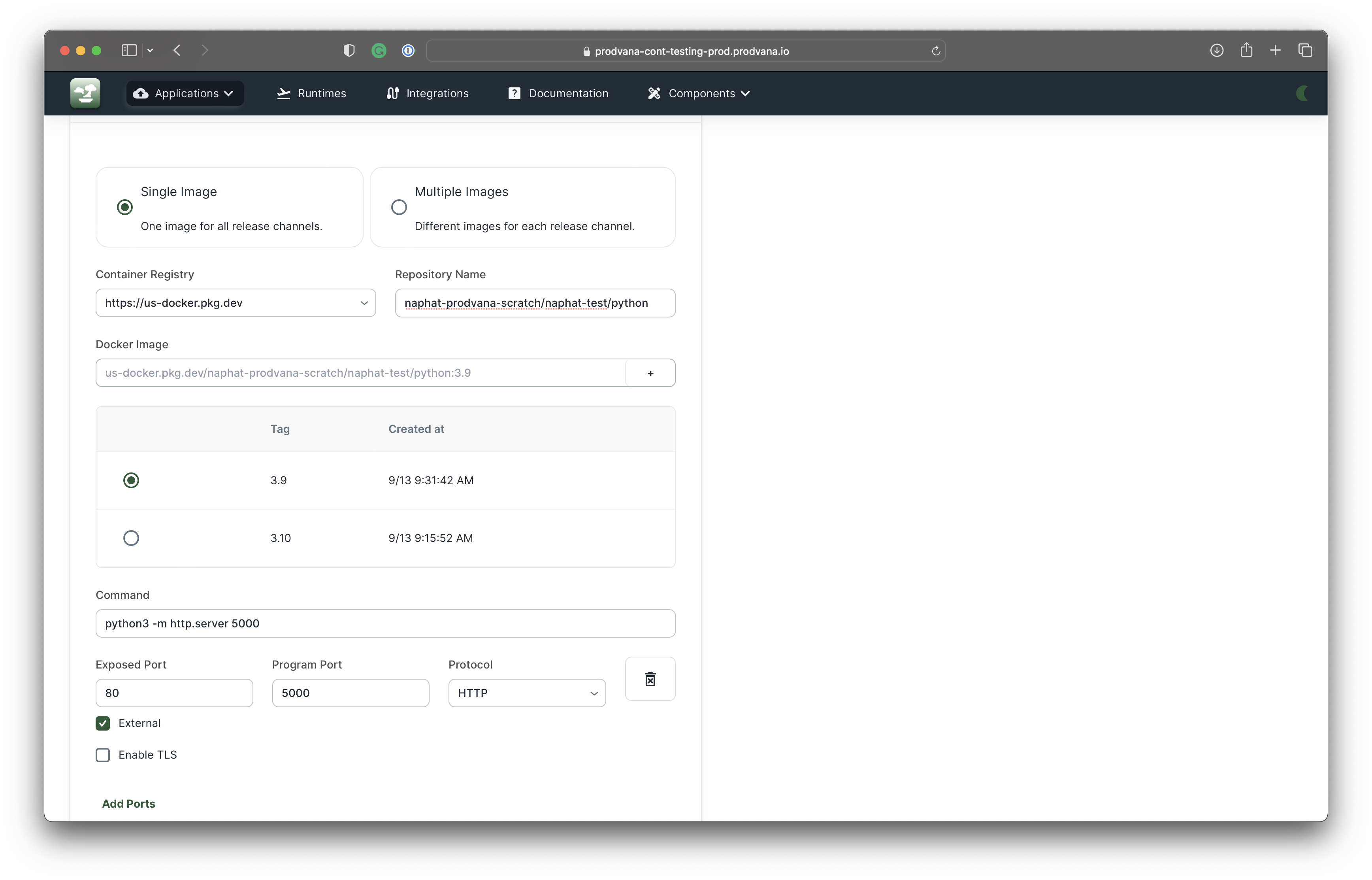
Task: Open Safari downloads icon
Action: pyautogui.click(x=1217, y=50)
